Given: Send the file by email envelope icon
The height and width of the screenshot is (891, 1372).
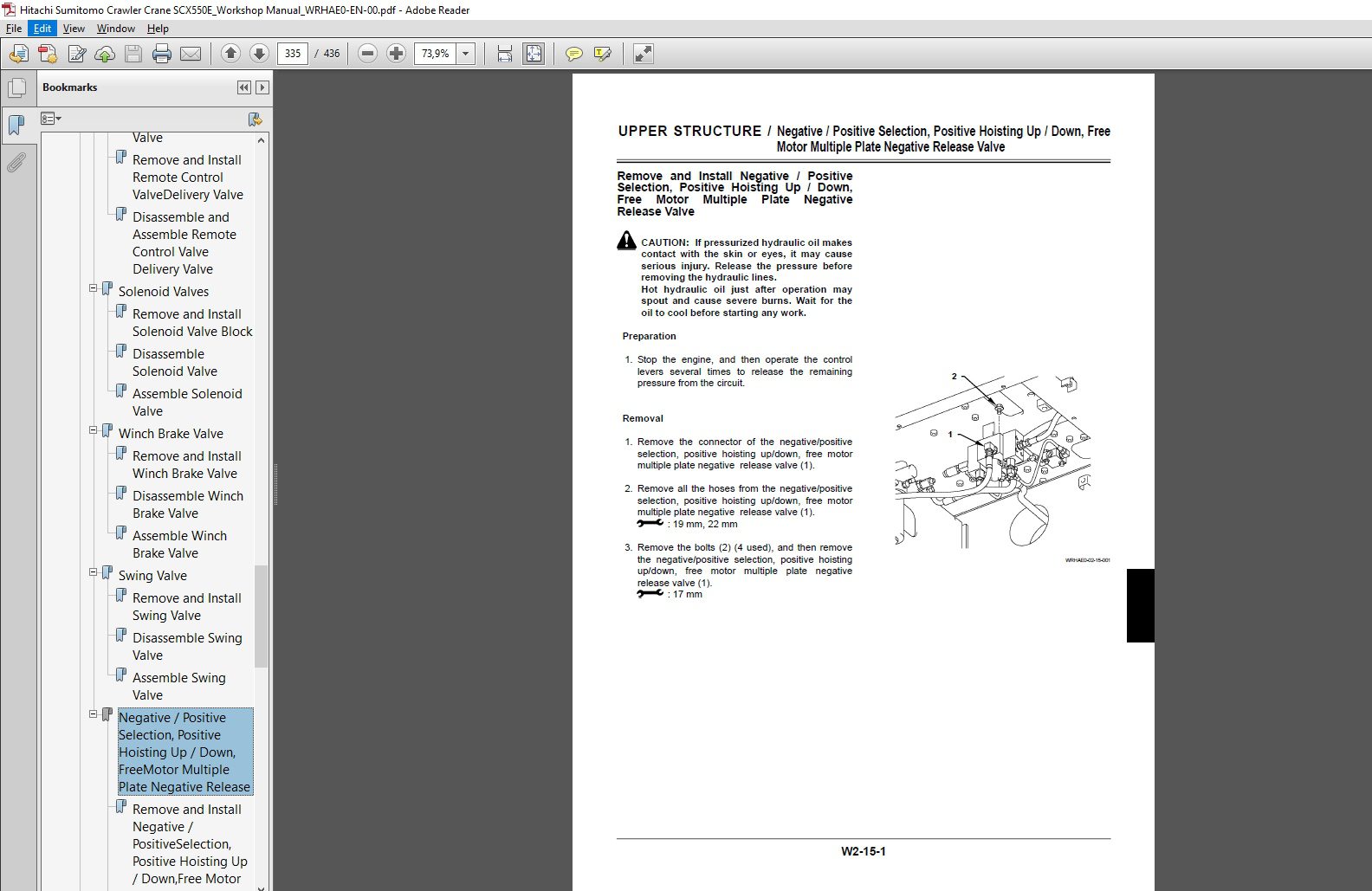Looking at the screenshot, I should pos(191,54).
